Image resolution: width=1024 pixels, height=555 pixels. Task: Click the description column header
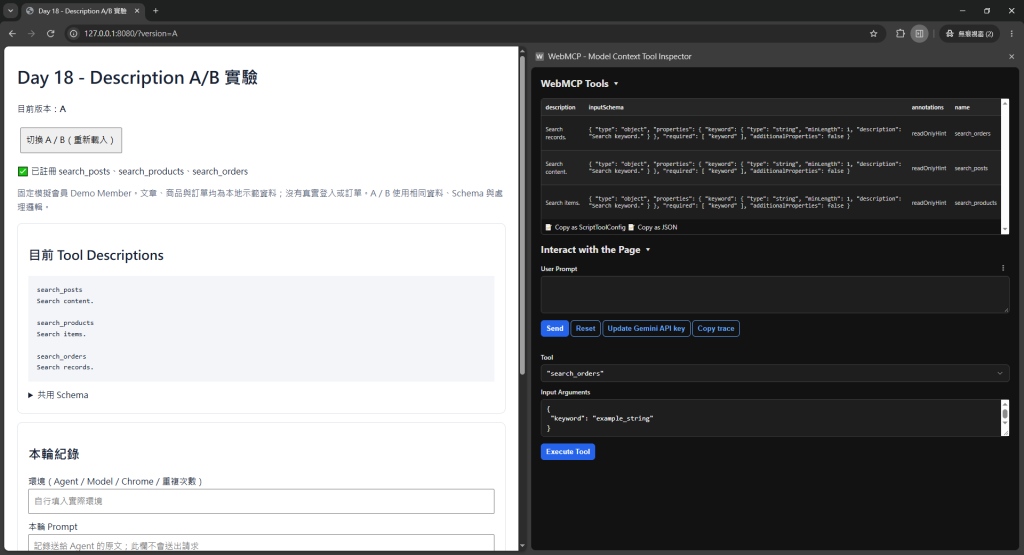pyautogui.click(x=560, y=107)
